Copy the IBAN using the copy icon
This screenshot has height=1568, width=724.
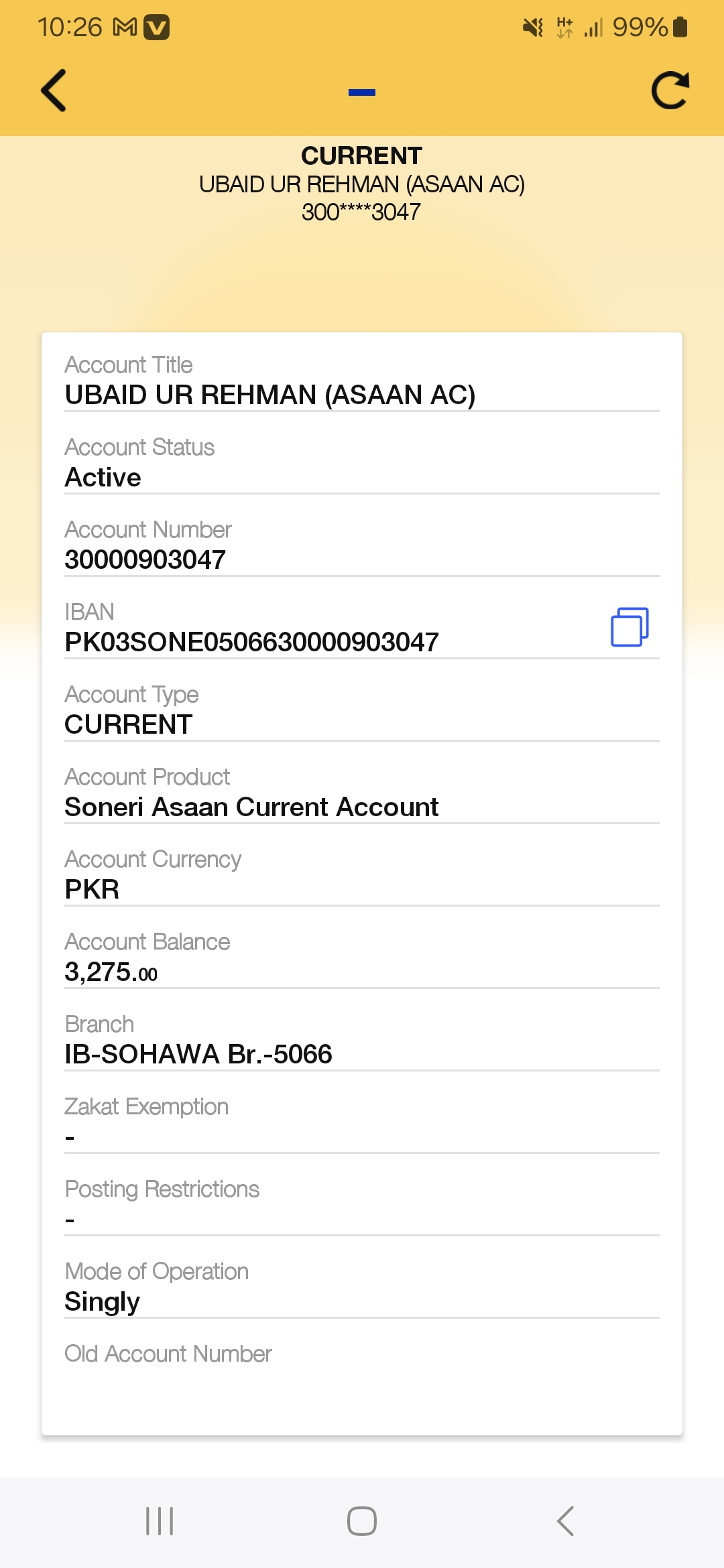629,627
